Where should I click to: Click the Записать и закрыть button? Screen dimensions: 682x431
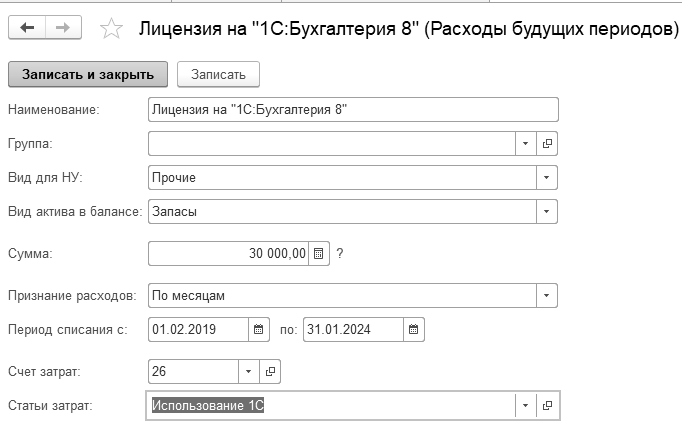[x=88, y=74]
